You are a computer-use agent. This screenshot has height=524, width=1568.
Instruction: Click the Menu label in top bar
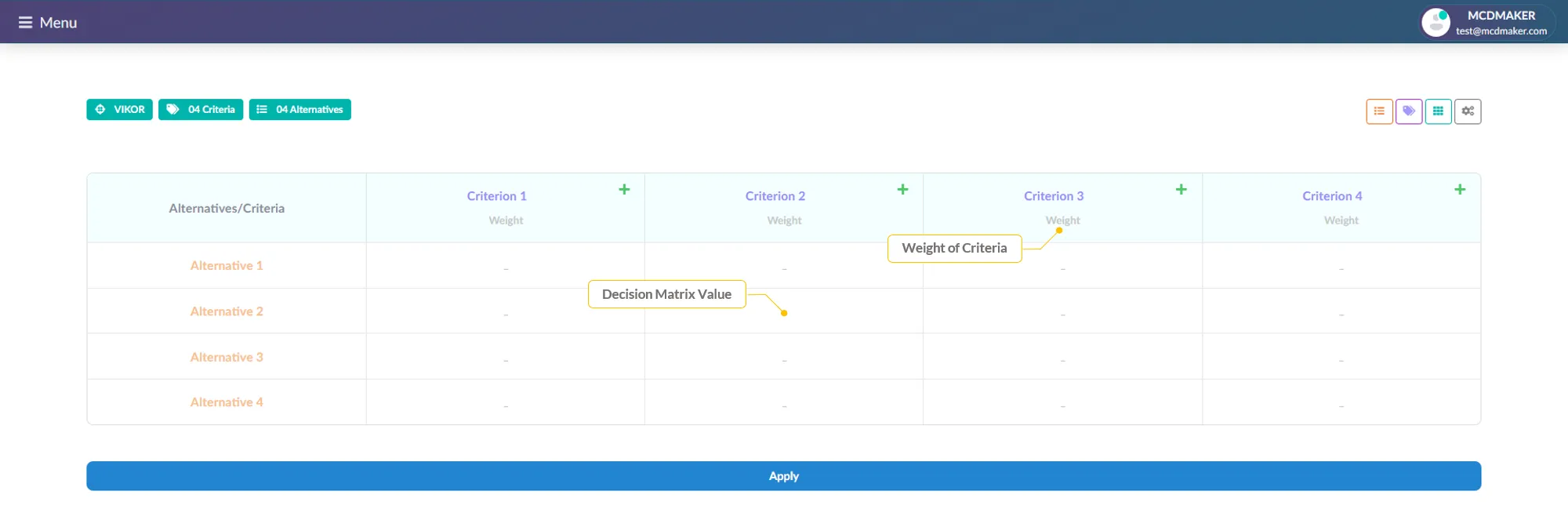click(59, 23)
